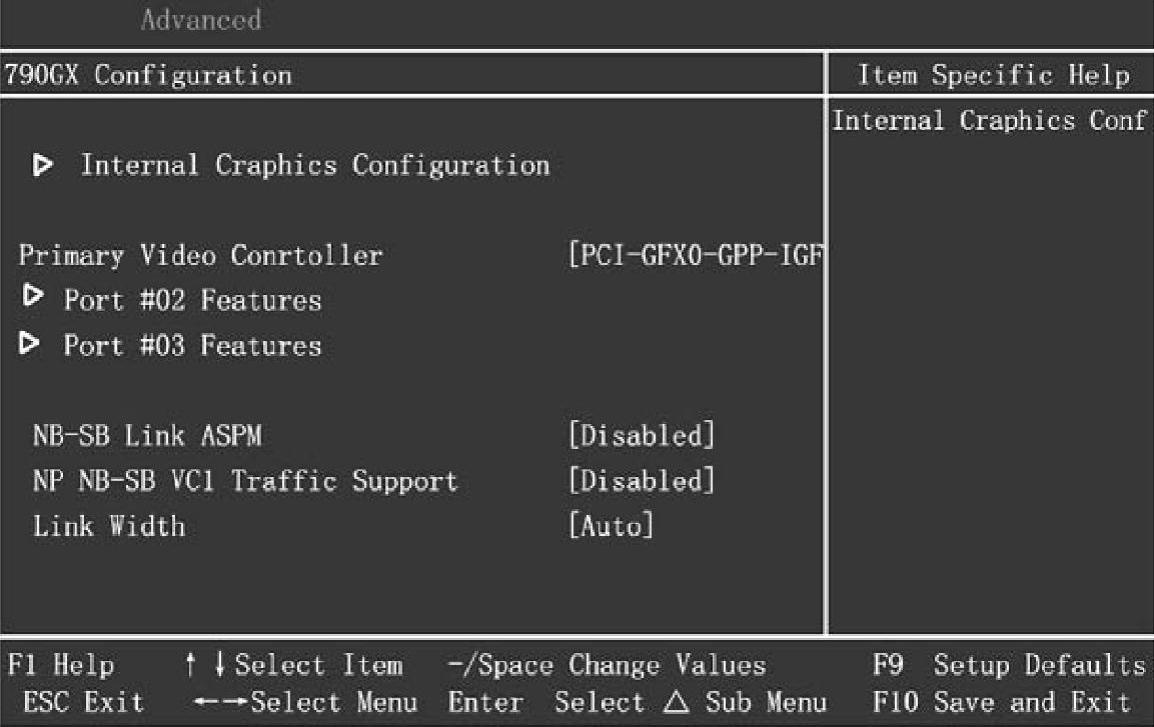This screenshot has height=727, width=1154.
Task: Click the triangle icon beside Port #02 Features
Action: click(33, 297)
